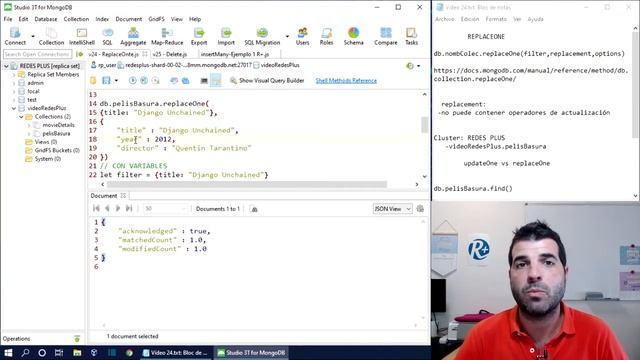This screenshot has width=640, height=360.
Task: Click the save script icon
Action: pos(106,80)
